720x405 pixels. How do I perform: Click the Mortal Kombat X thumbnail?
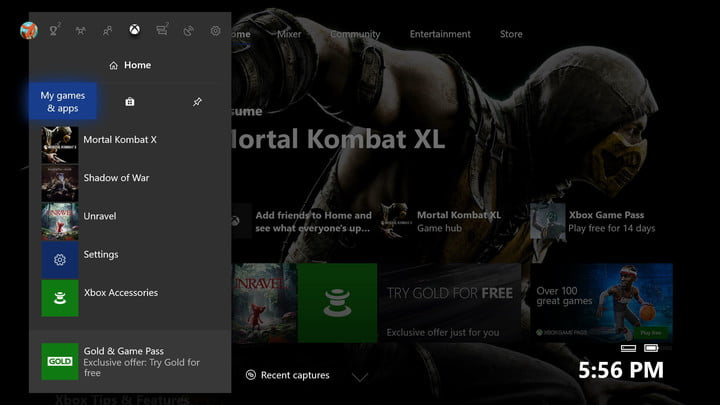(x=60, y=145)
